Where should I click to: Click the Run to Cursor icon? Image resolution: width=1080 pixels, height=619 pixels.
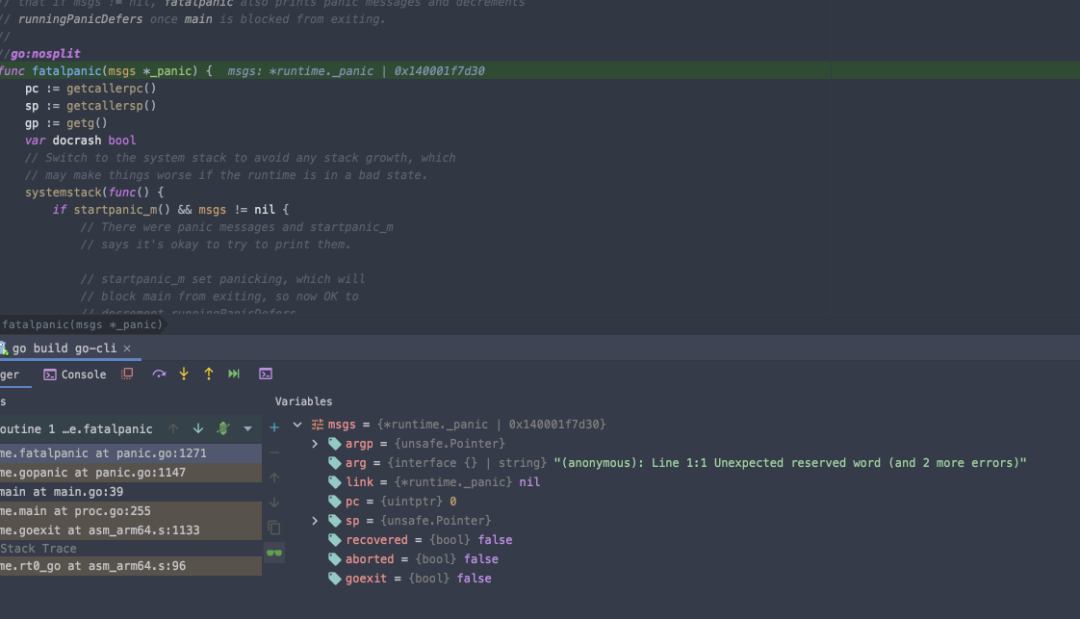click(234, 374)
